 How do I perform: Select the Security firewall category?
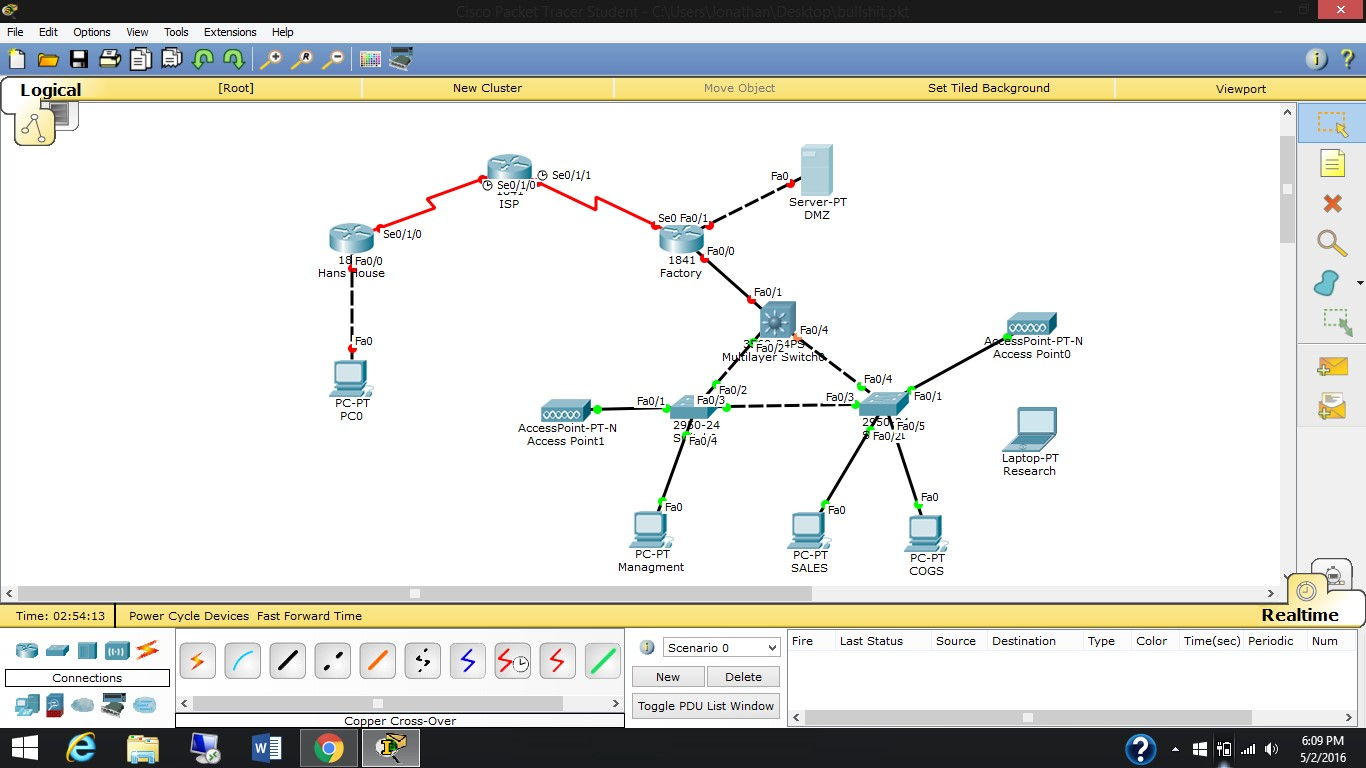click(x=55, y=705)
